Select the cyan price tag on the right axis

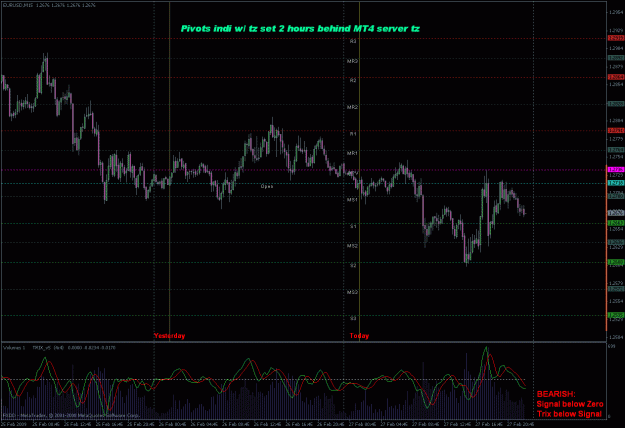tap(615, 183)
